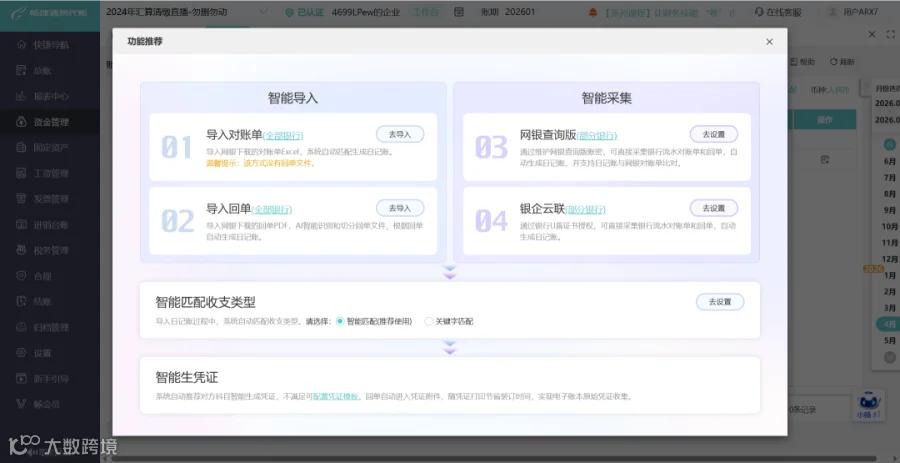Click the row action icon under 操作

pos(824,159)
